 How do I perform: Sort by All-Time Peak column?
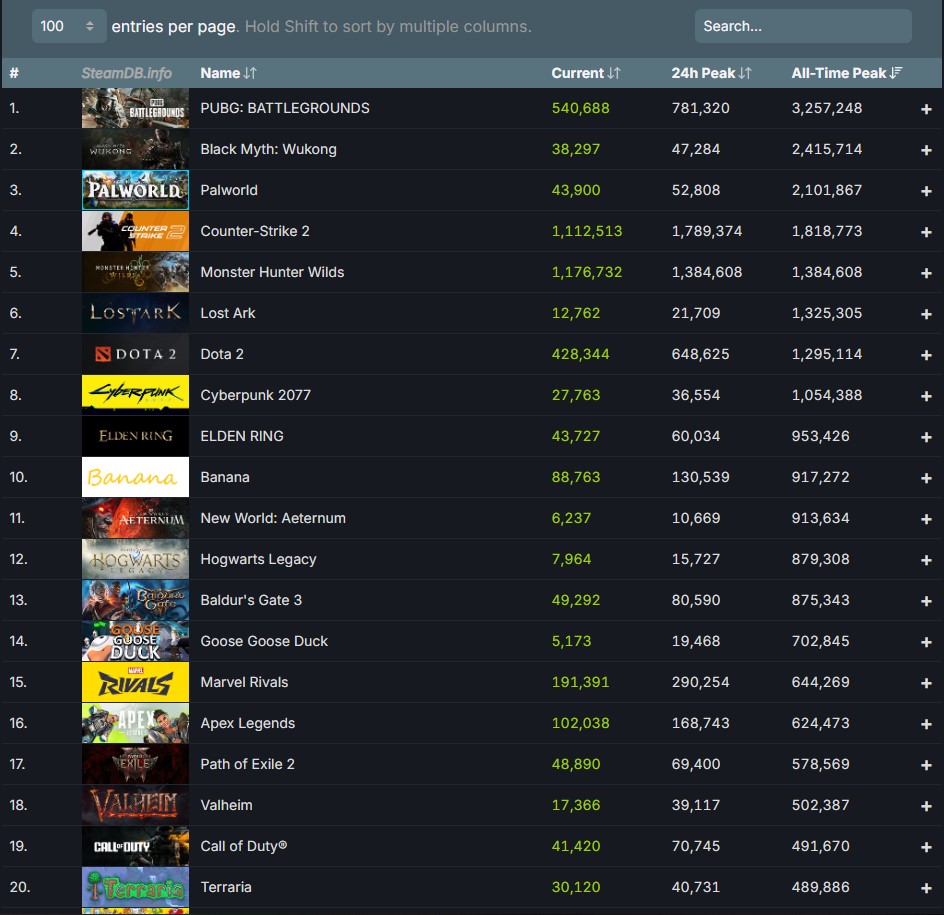(x=846, y=73)
